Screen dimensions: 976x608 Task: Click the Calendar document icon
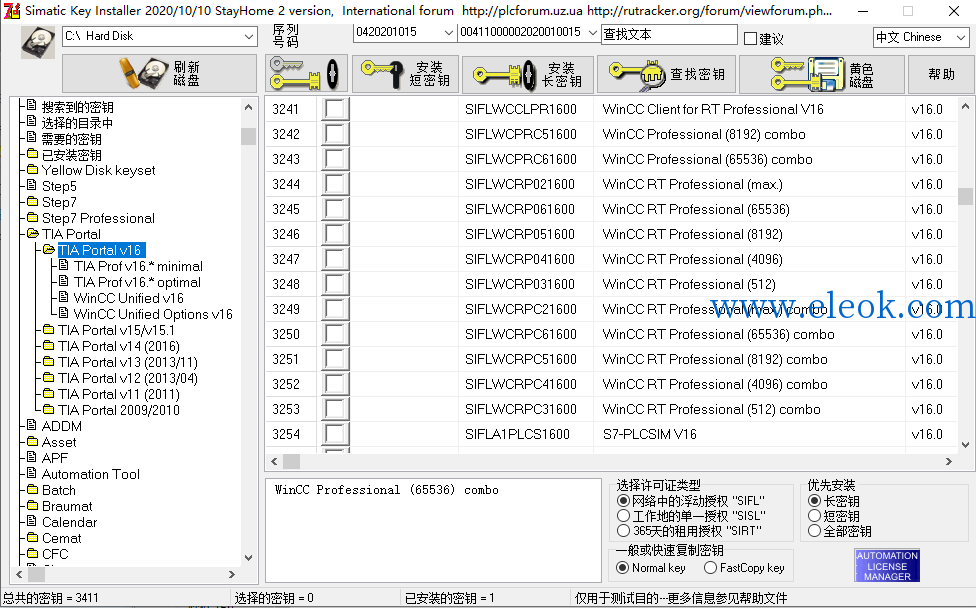click(32, 521)
